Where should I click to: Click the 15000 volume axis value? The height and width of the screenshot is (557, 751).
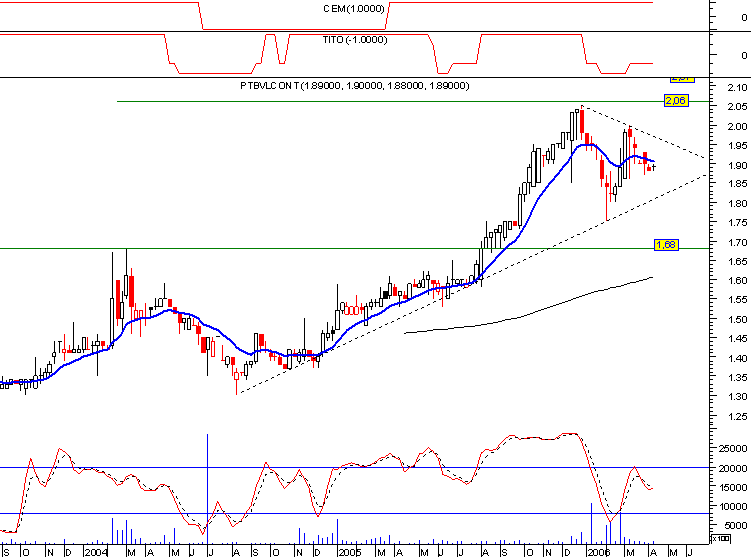pyautogui.click(x=733, y=488)
